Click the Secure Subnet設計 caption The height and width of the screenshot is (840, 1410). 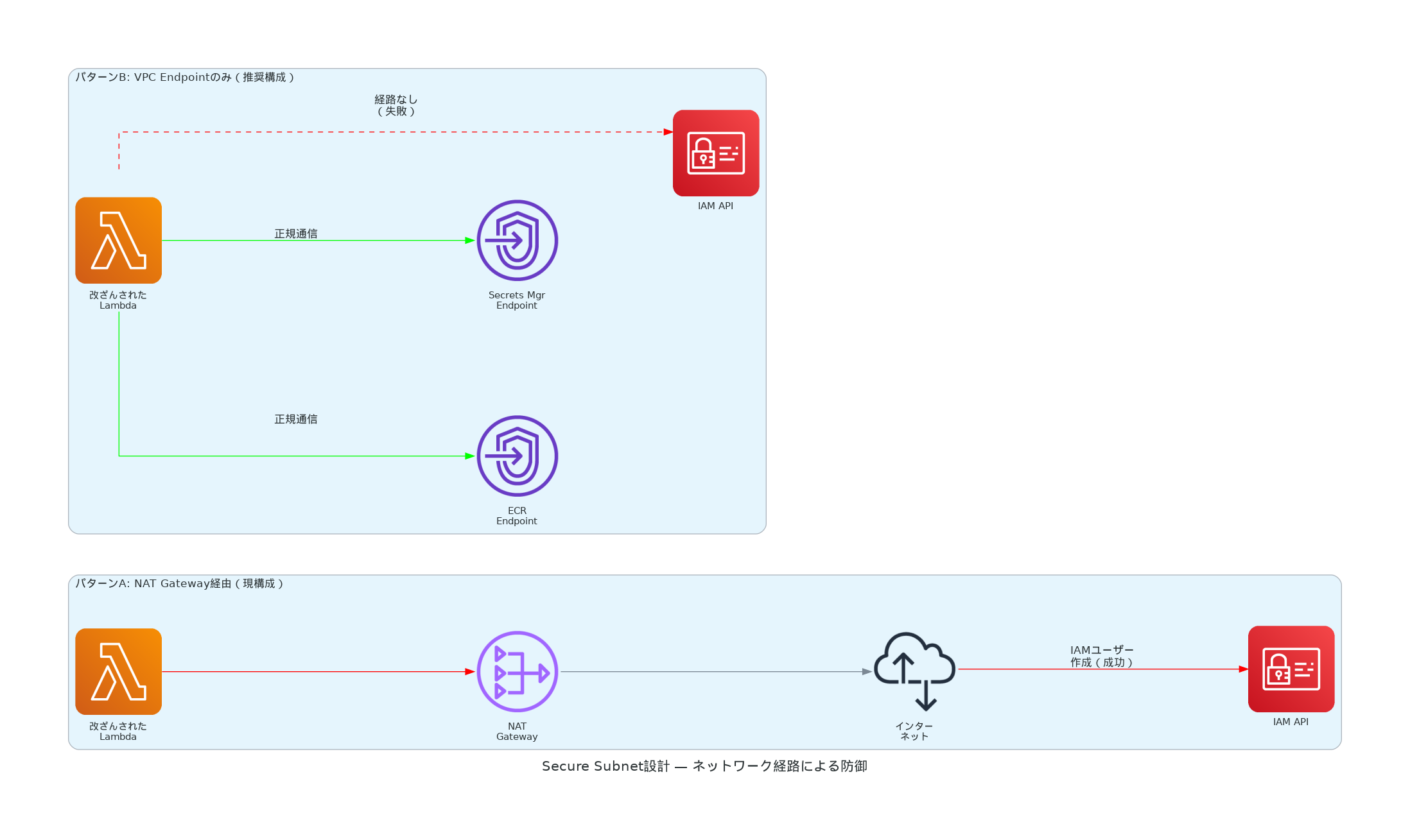click(x=704, y=766)
